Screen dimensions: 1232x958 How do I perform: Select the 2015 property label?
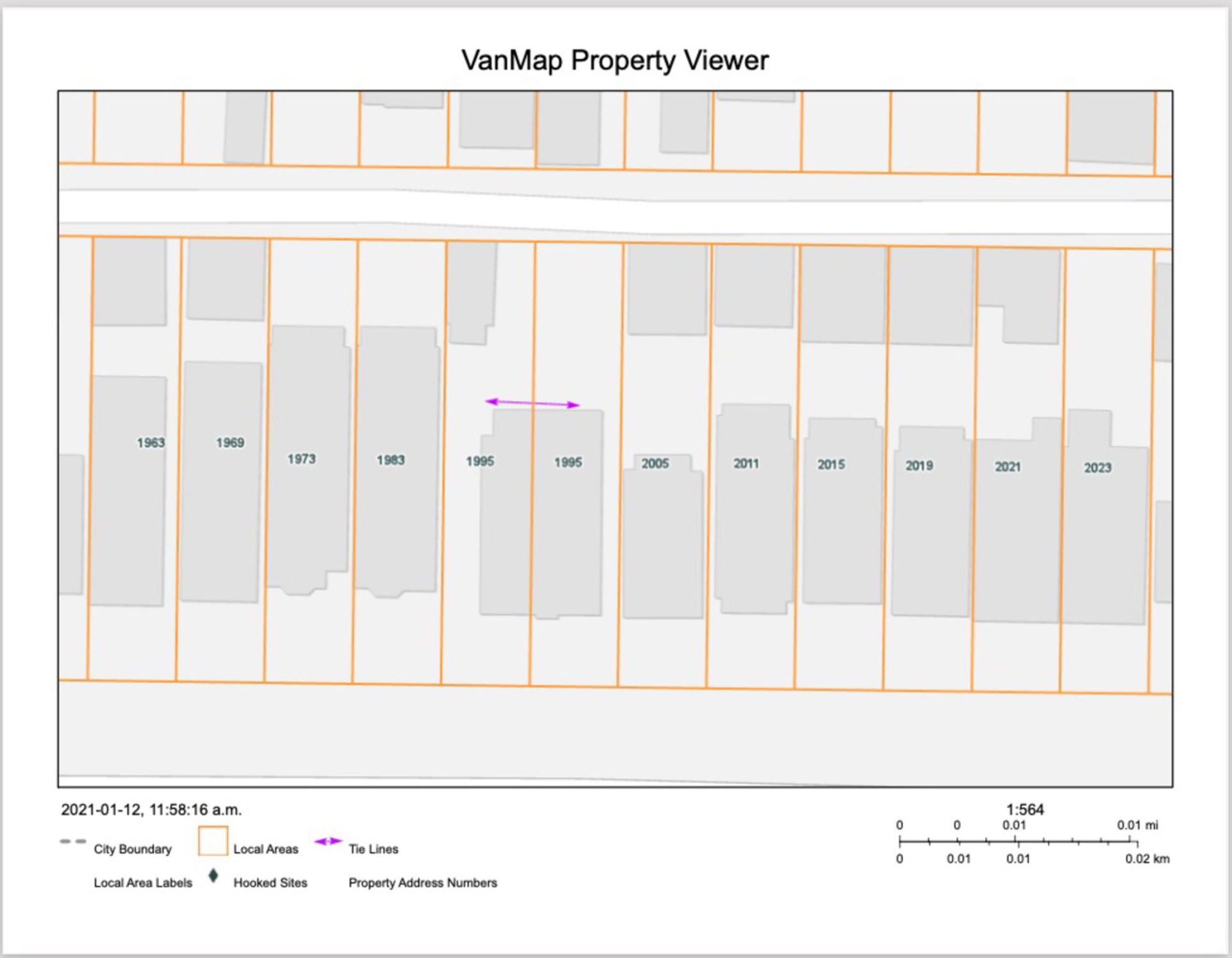tap(831, 465)
